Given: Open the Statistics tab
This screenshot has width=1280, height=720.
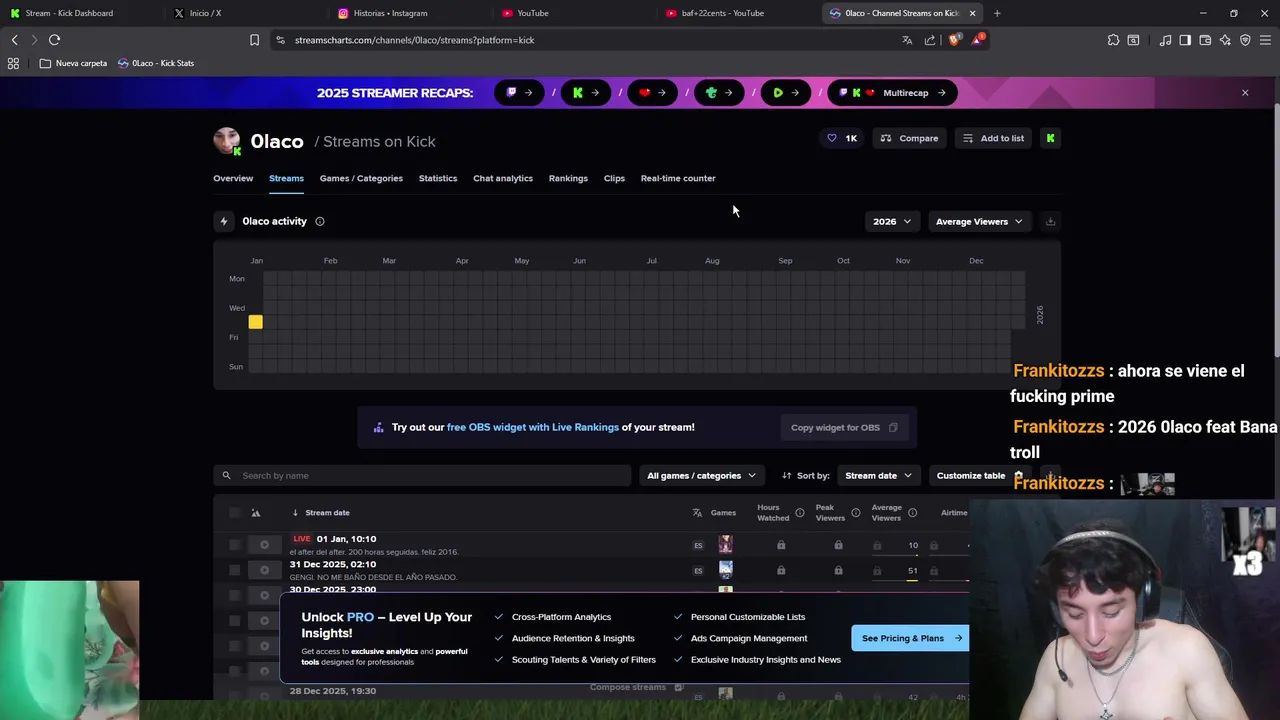Looking at the screenshot, I should tap(438, 178).
